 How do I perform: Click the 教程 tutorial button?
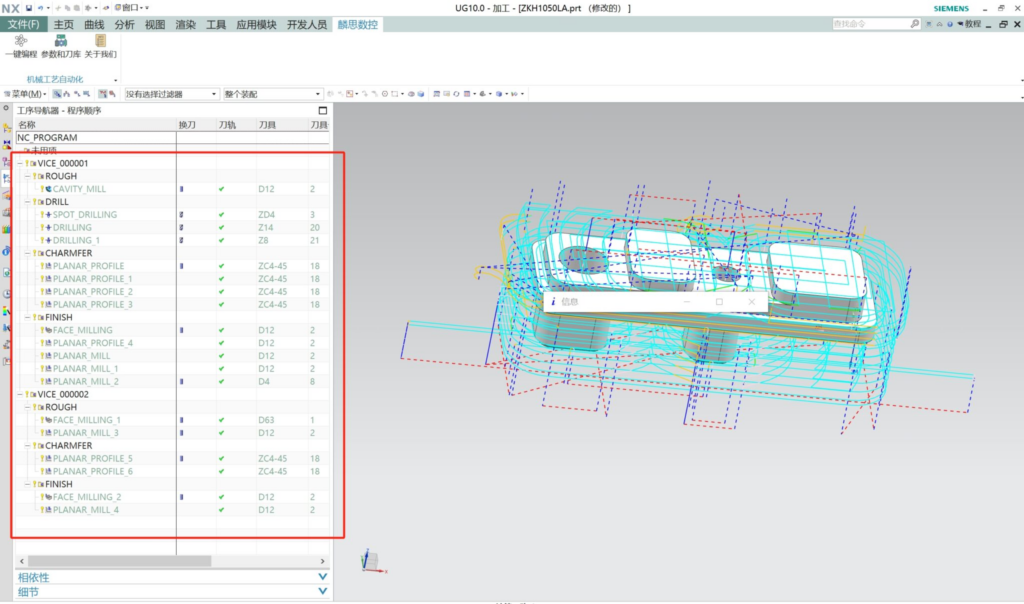(970, 24)
